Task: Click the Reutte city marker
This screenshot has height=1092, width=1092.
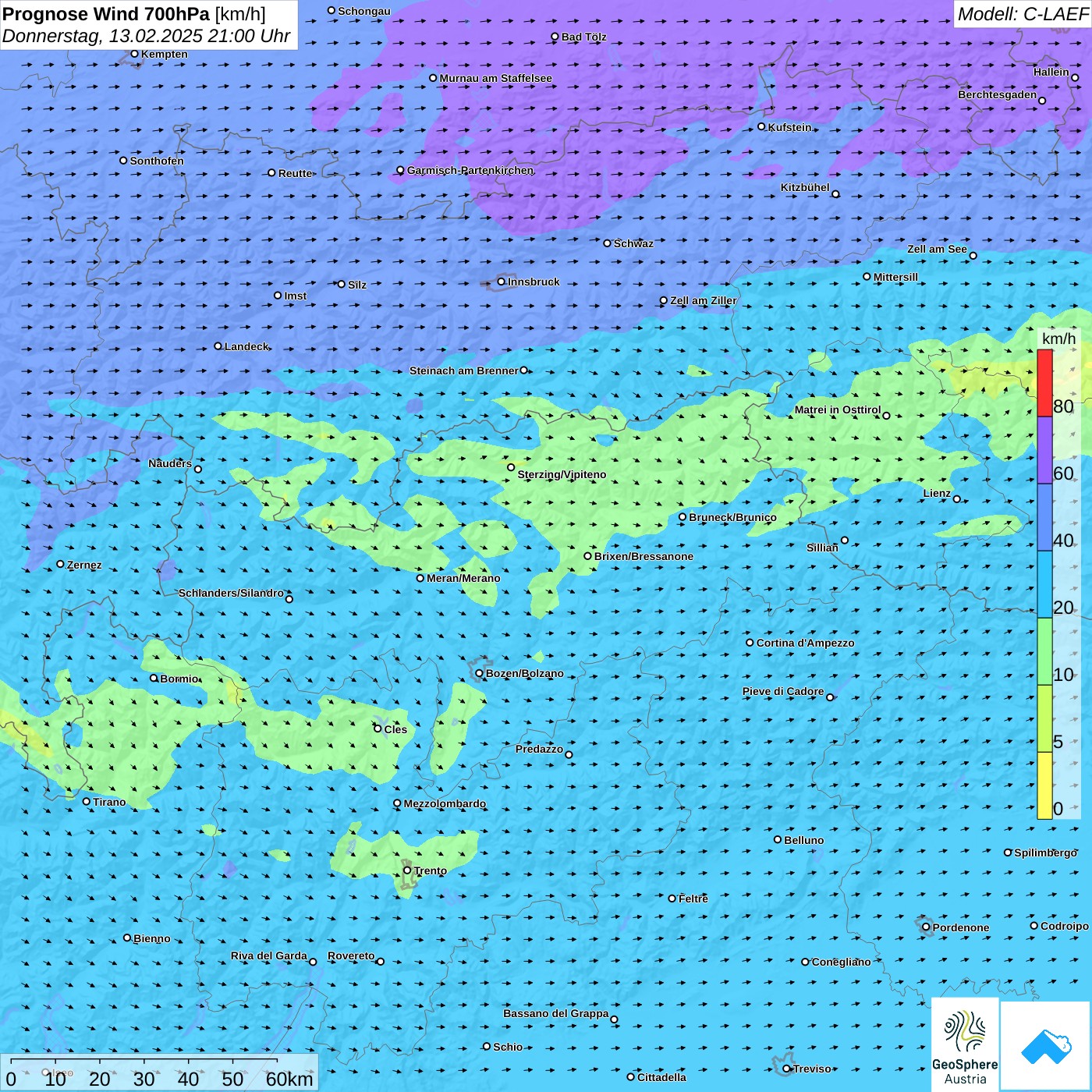Action: point(272,173)
